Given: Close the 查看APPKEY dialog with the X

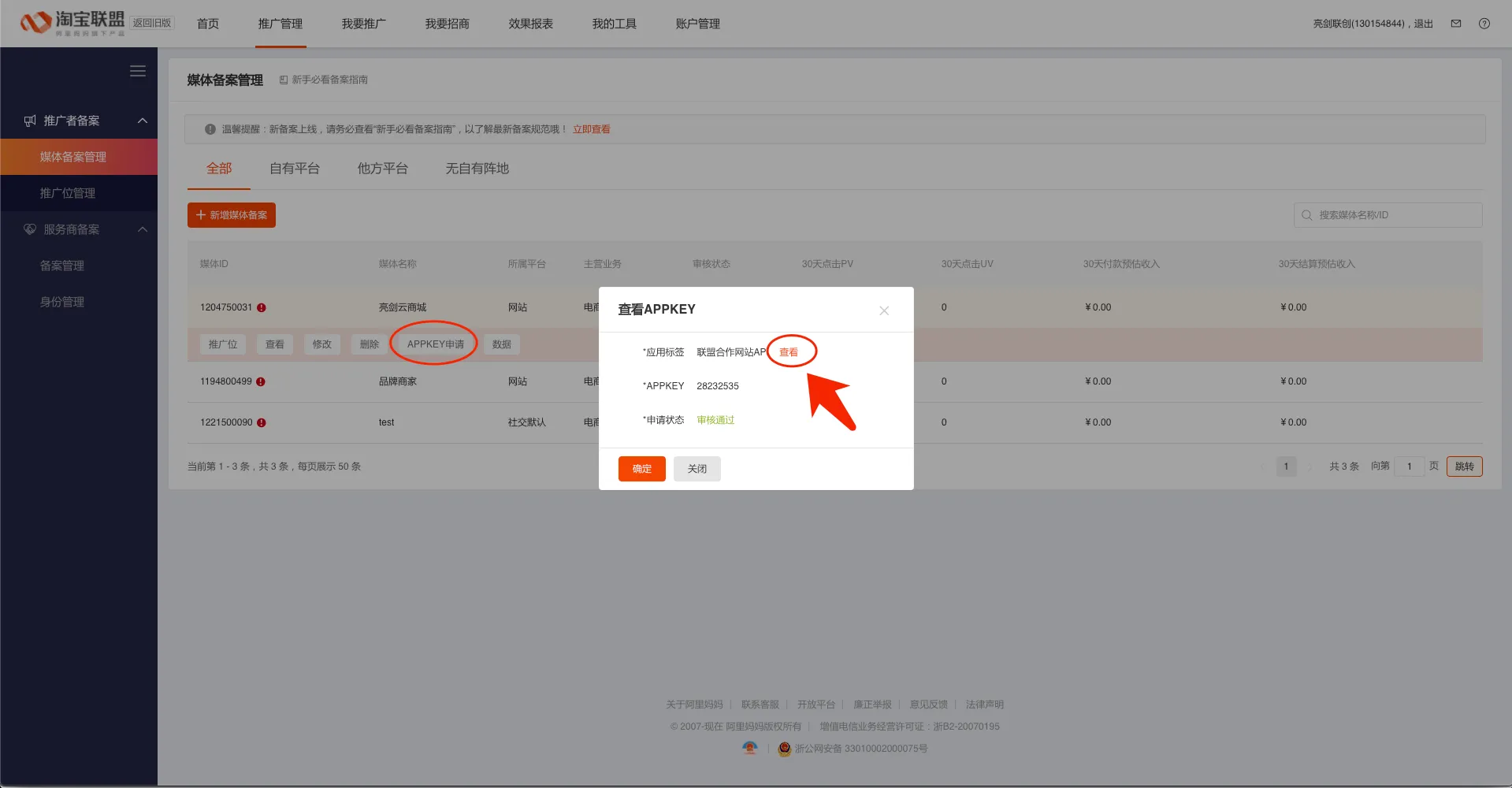Looking at the screenshot, I should point(884,310).
